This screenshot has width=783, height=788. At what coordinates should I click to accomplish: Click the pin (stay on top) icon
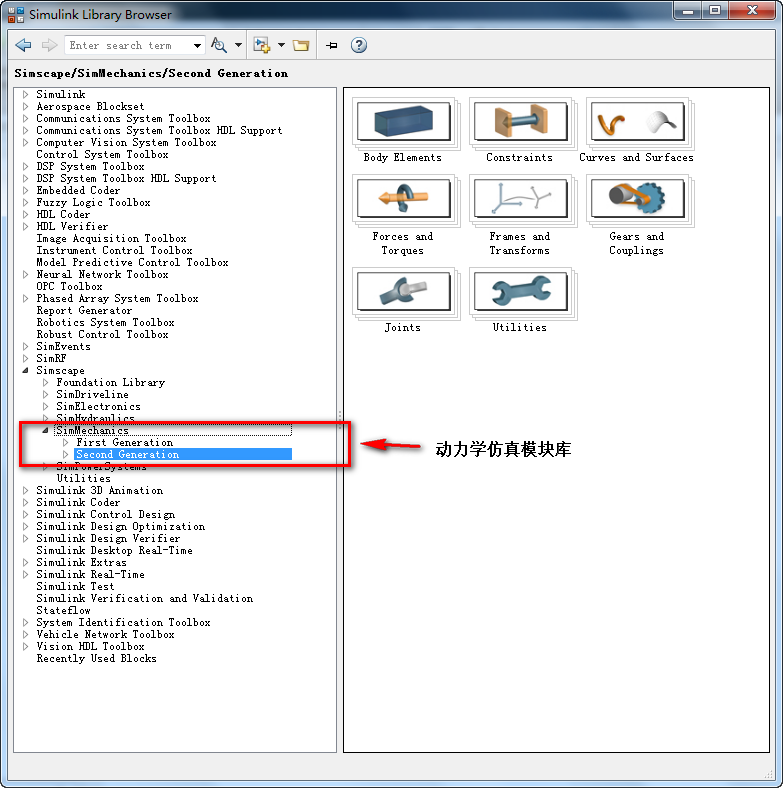[332, 46]
